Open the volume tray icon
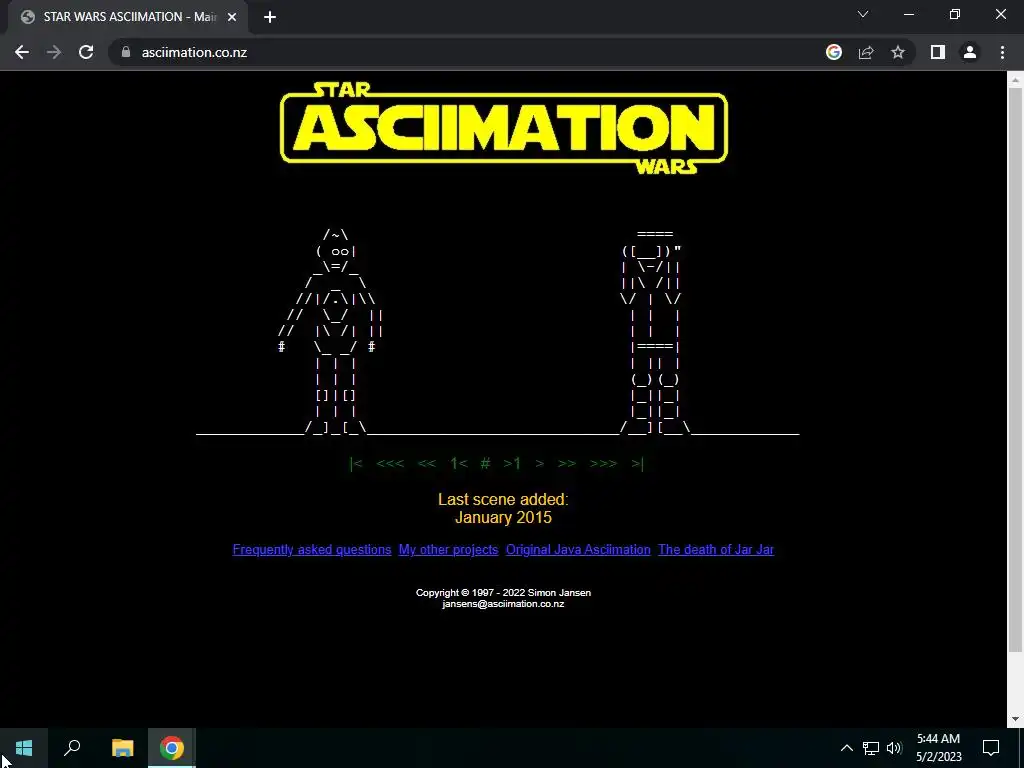The height and width of the screenshot is (768, 1024). pyautogui.click(x=894, y=748)
